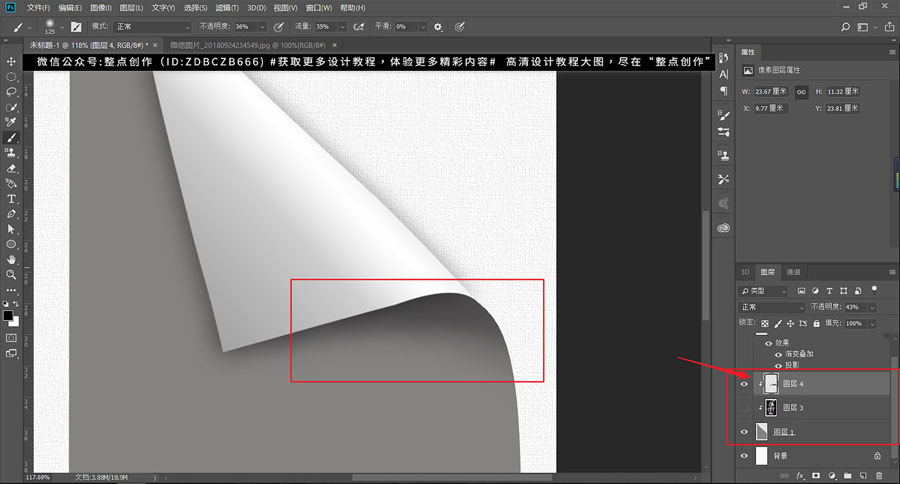Open the layer filter 类型 dropdown
This screenshot has width=900, height=484.
point(763,291)
